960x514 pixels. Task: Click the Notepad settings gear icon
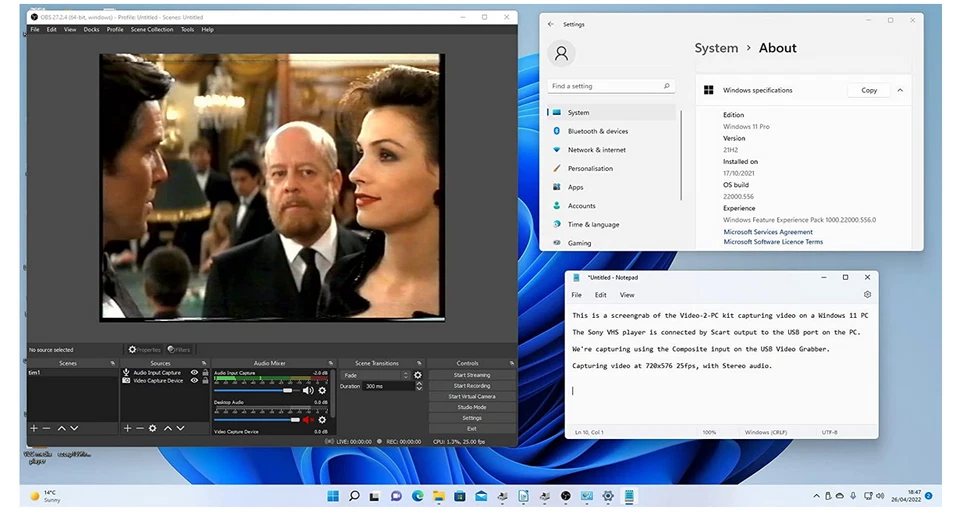click(x=867, y=294)
